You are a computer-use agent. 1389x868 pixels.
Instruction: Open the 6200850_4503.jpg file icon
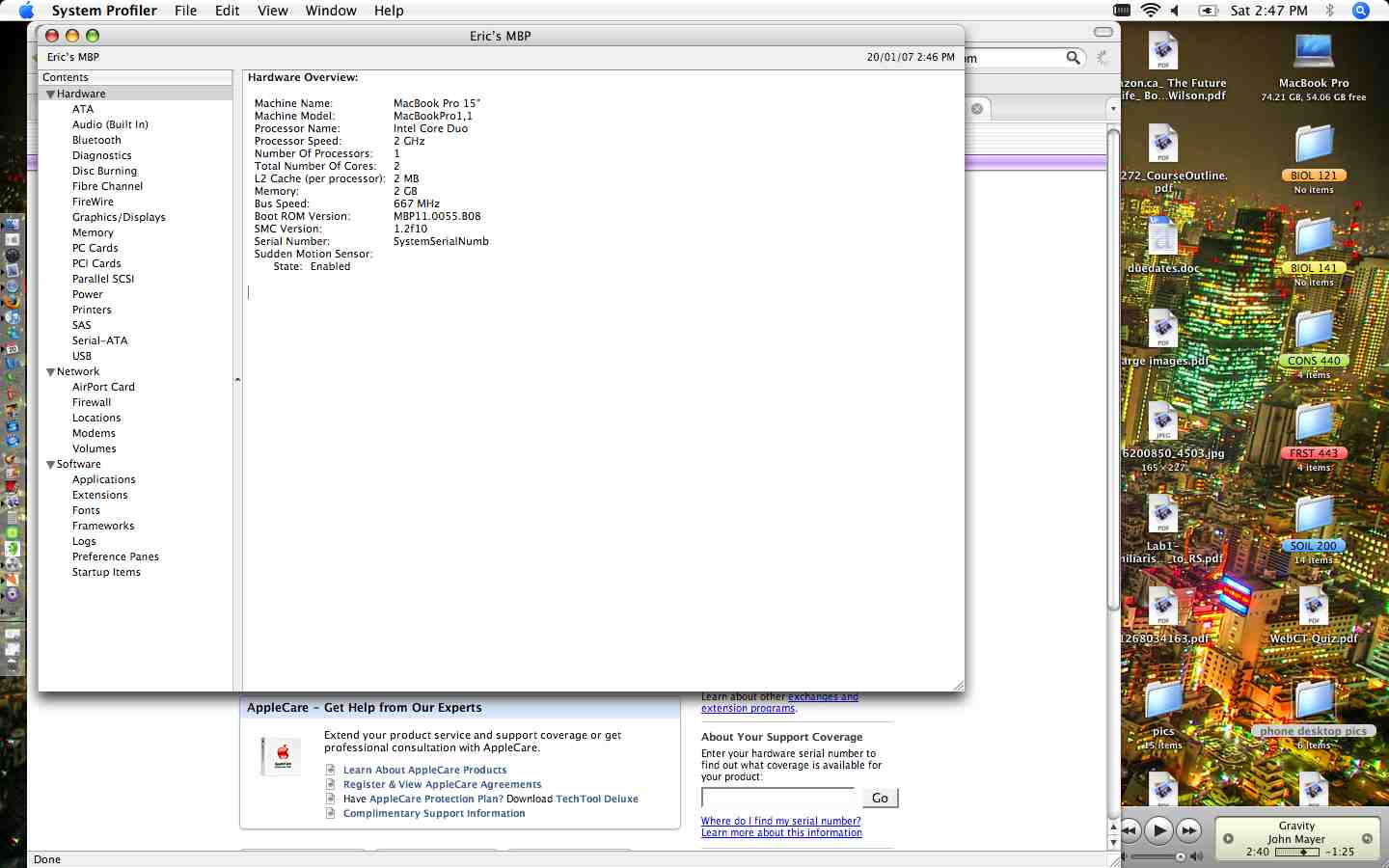point(1163,422)
